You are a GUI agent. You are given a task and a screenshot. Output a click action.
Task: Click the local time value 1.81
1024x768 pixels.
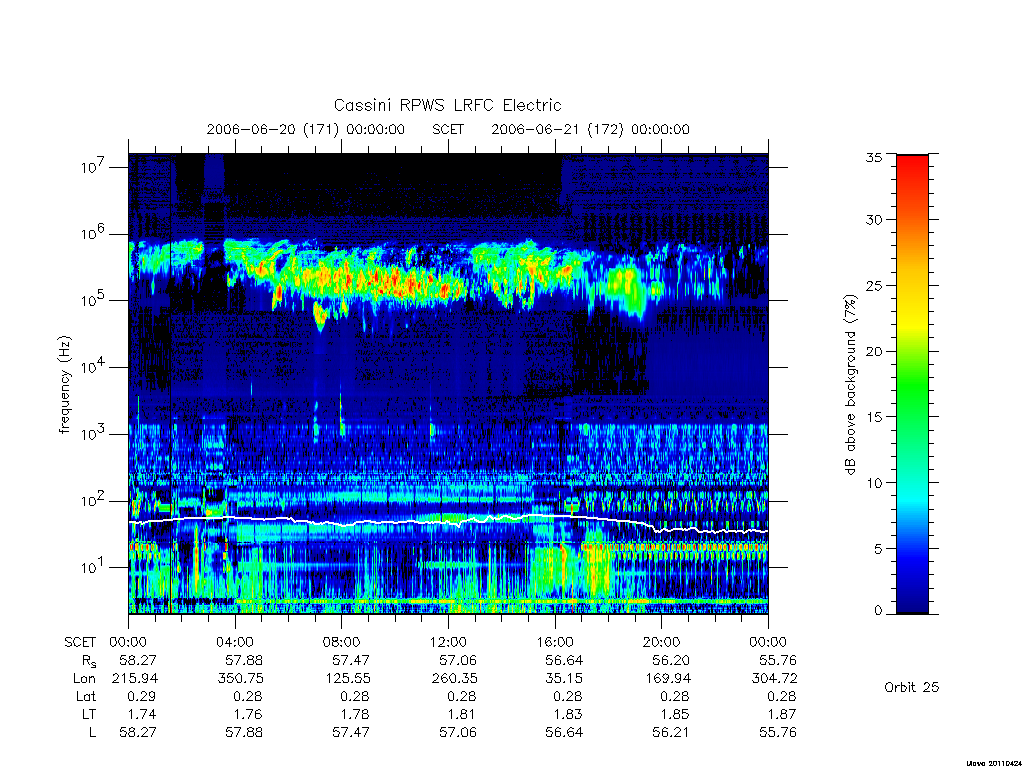(x=461, y=714)
